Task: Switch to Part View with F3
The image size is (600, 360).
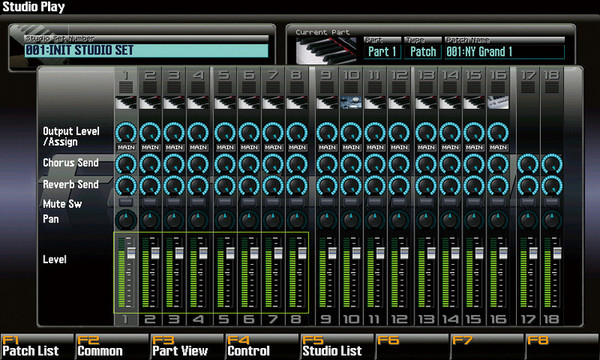Action: [187, 347]
